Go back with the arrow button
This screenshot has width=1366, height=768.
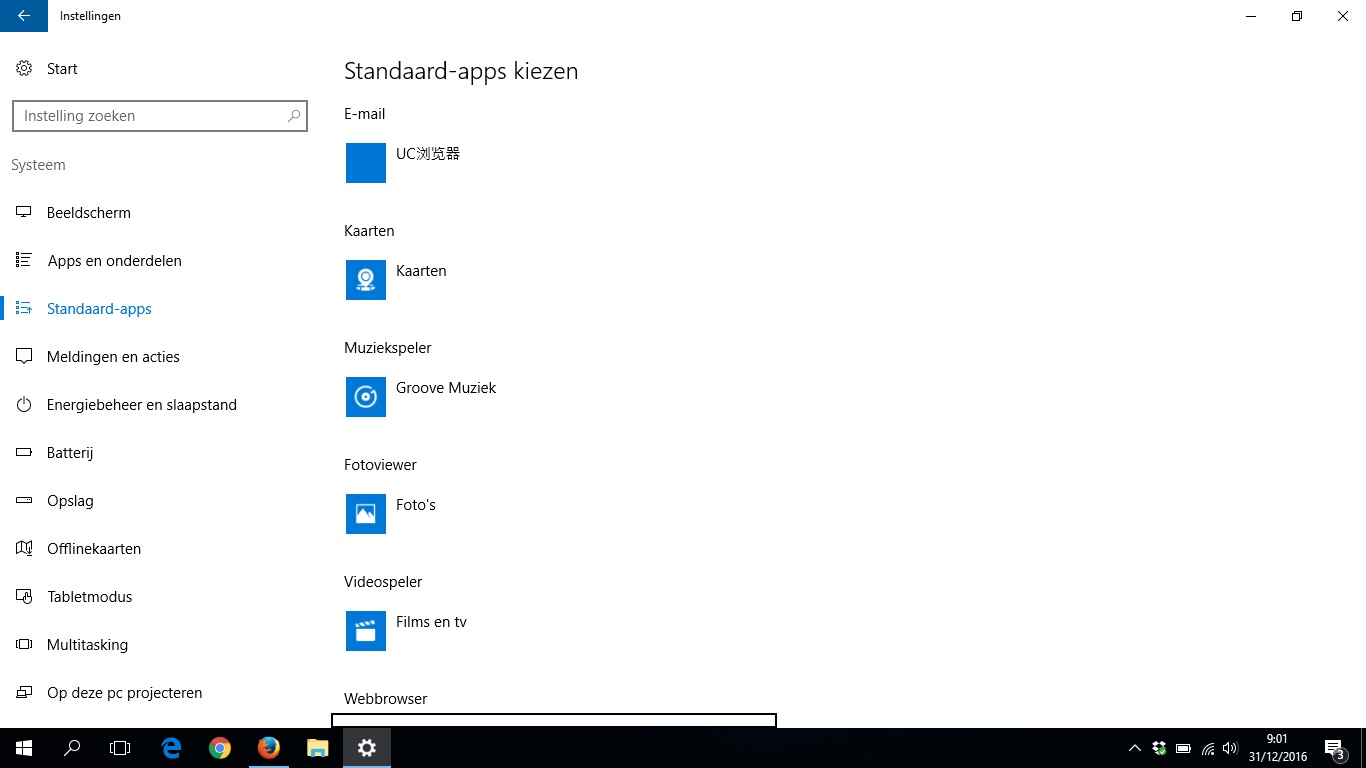[x=24, y=16]
